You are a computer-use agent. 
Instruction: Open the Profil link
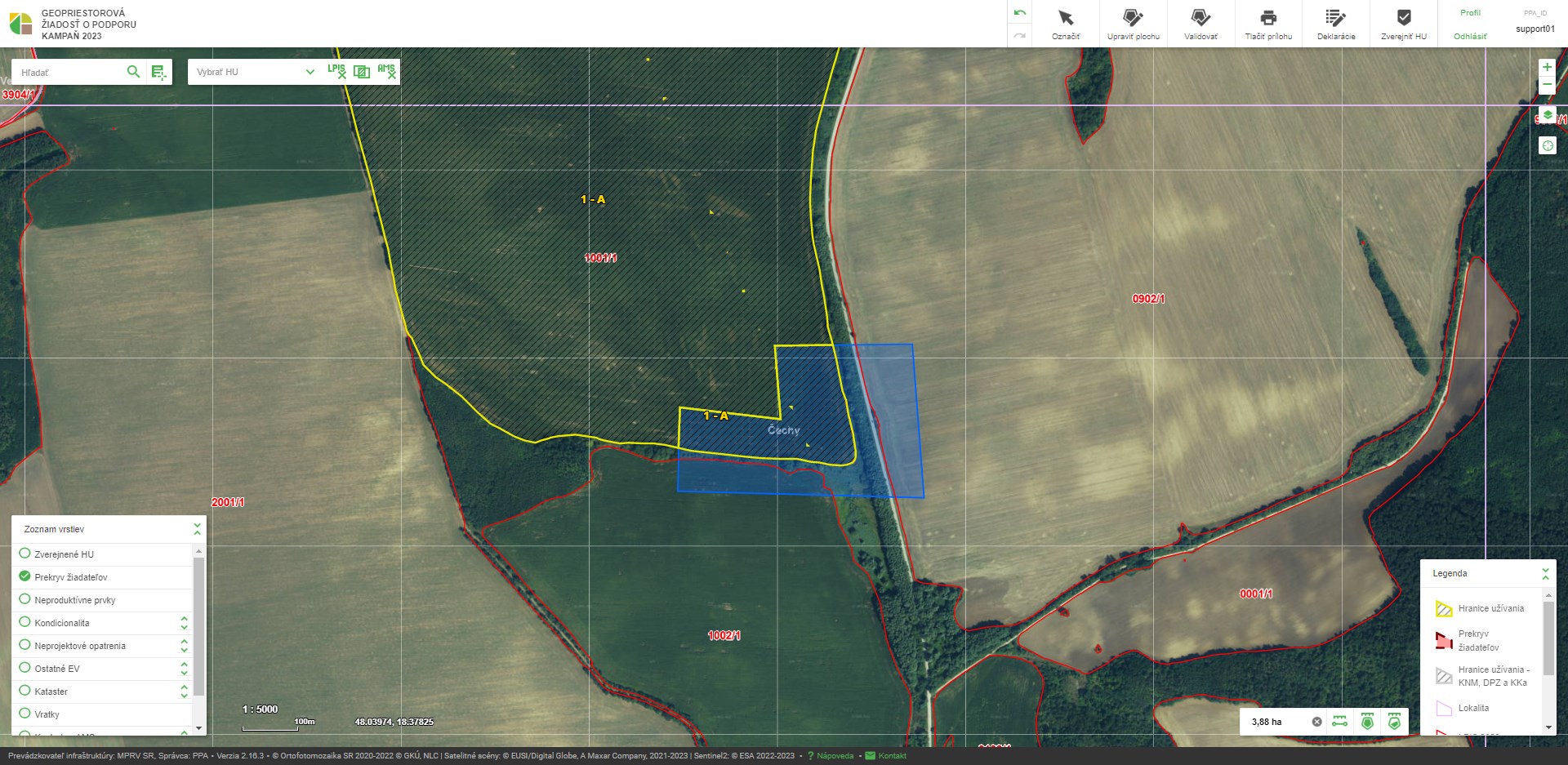coord(1470,13)
